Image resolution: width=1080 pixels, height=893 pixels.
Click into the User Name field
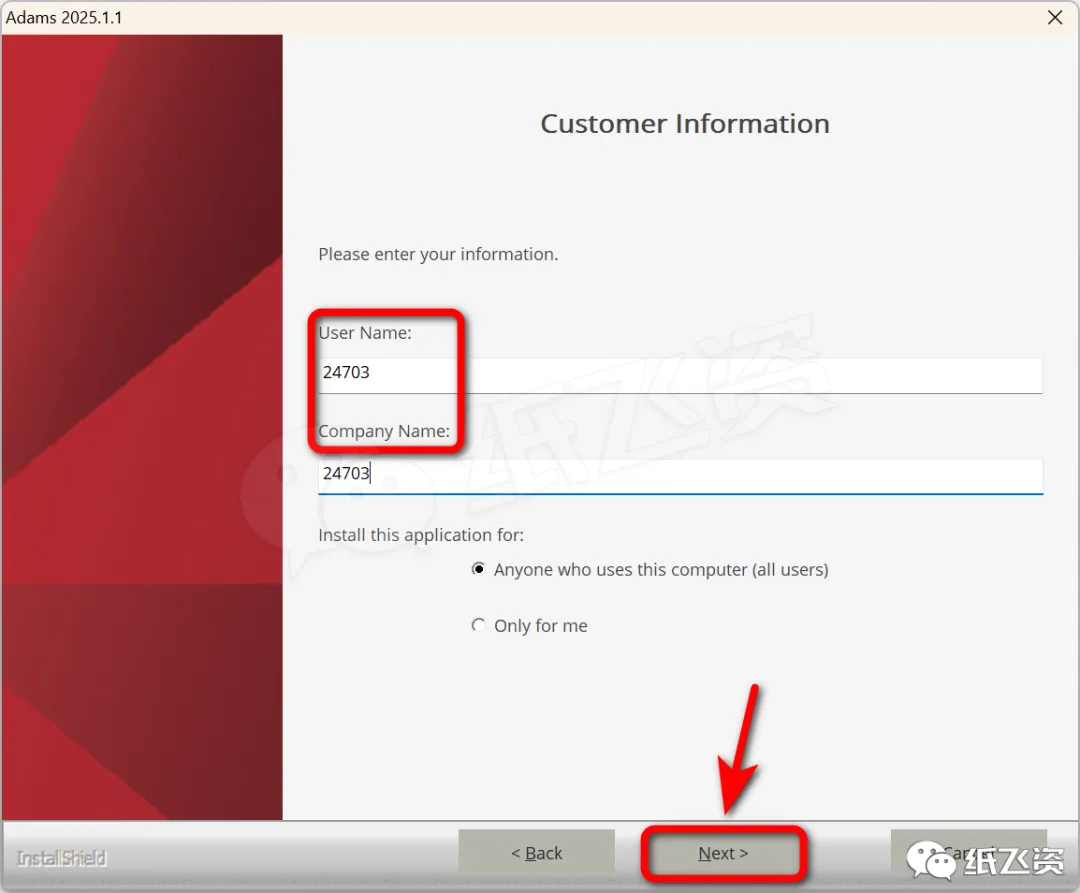pos(680,375)
